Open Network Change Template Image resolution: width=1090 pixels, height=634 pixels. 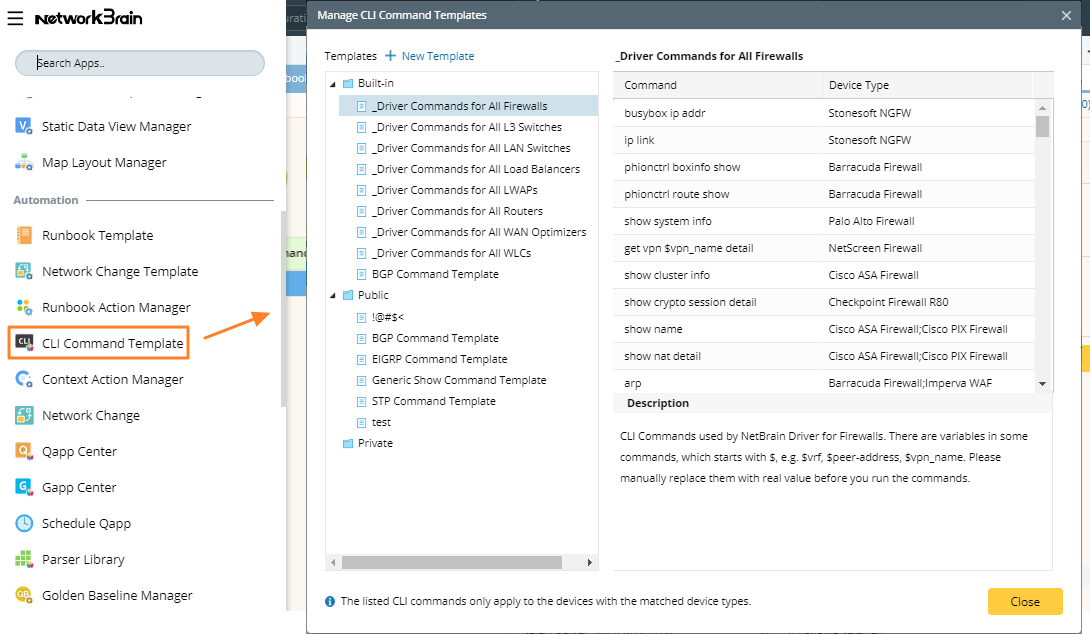click(x=120, y=271)
